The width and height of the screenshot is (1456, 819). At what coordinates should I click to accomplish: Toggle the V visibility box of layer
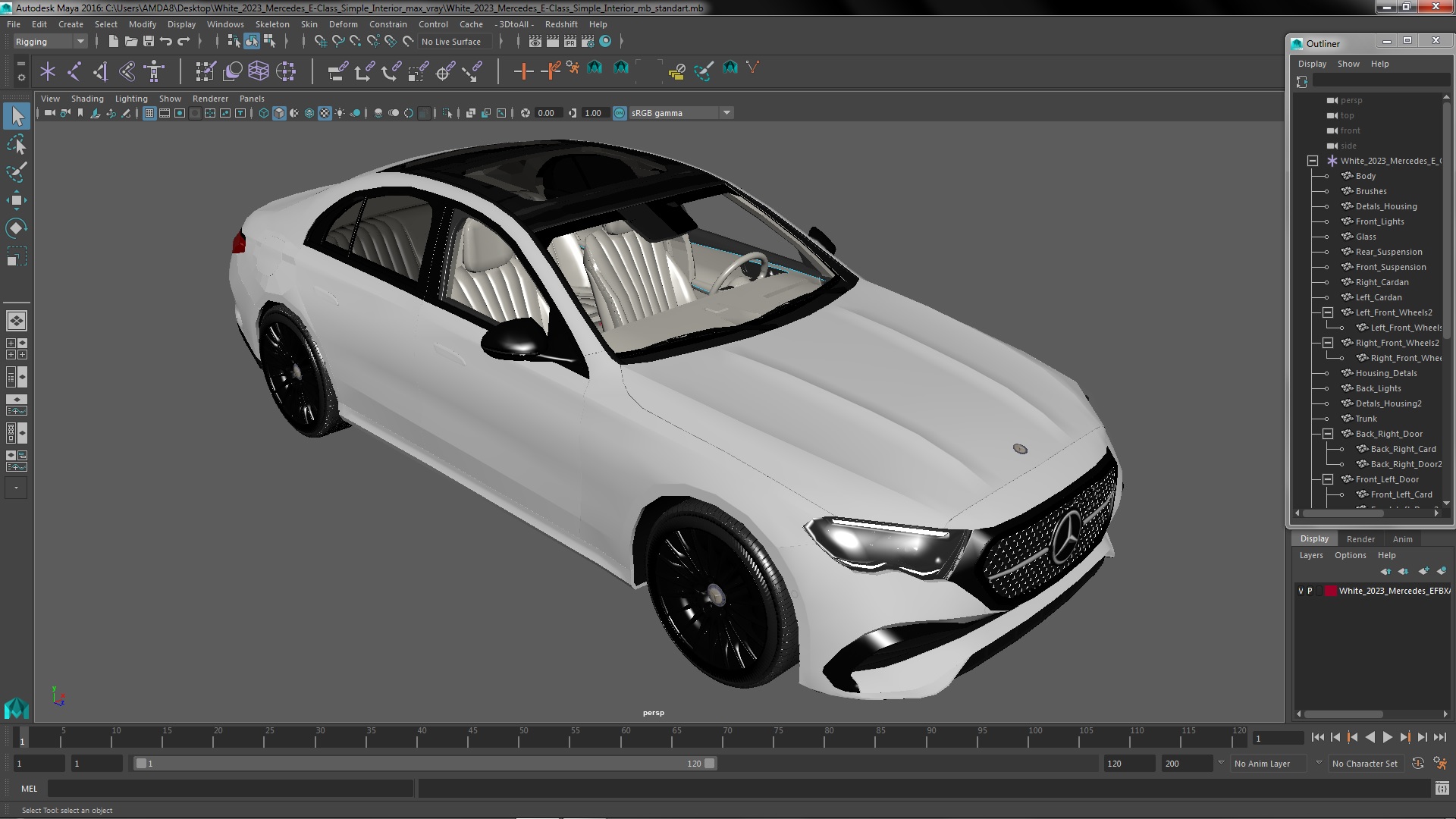(1301, 591)
